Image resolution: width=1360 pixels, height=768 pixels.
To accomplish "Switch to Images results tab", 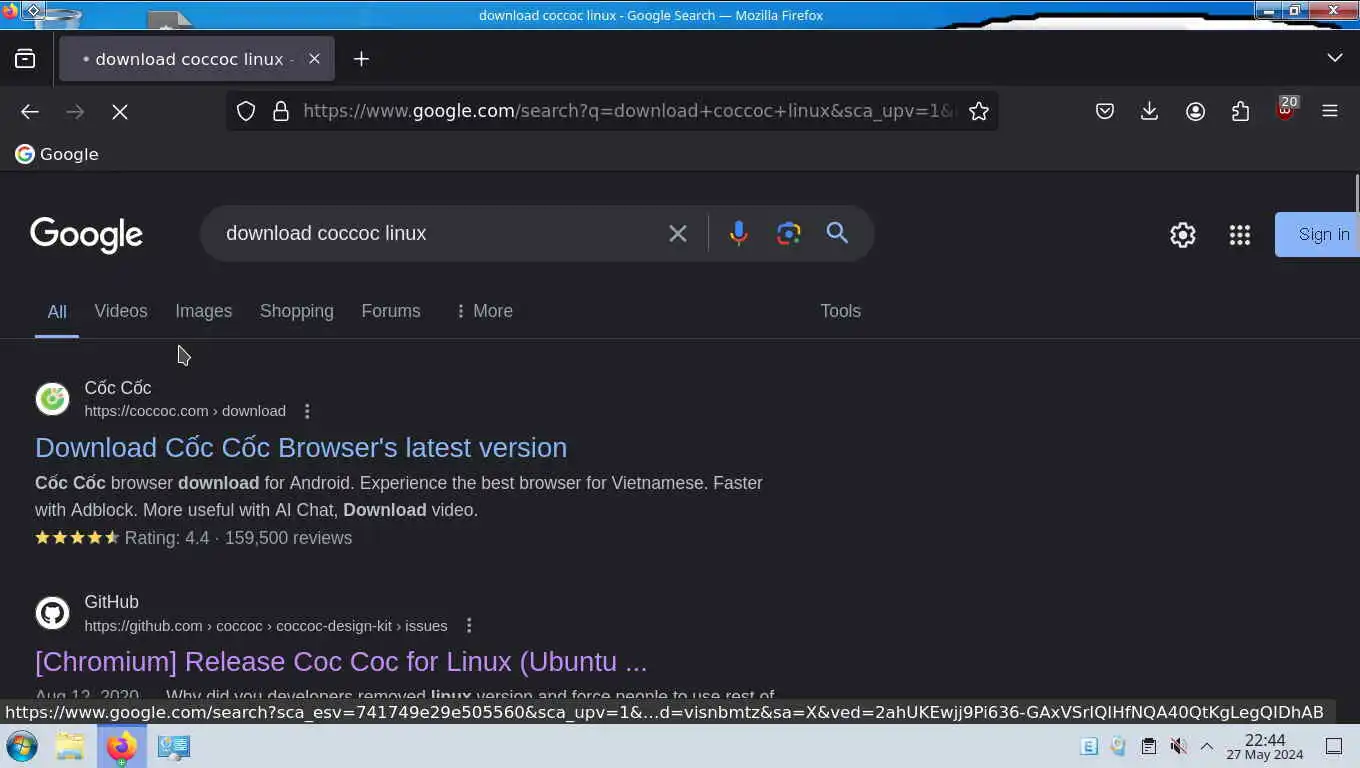I will pos(204,311).
